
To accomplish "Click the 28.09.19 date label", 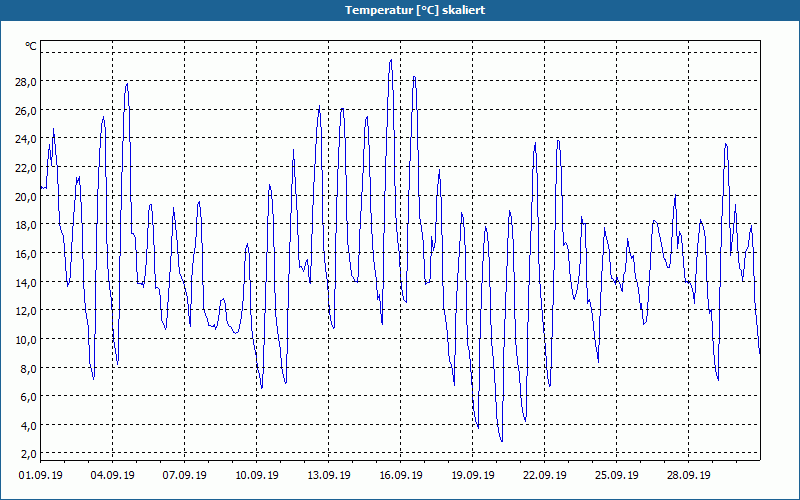I will pyautogui.click(x=688, y=475).
